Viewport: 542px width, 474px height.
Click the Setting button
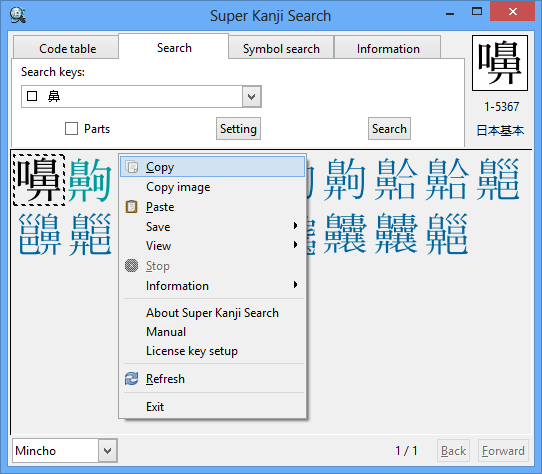tap(238, 129)
